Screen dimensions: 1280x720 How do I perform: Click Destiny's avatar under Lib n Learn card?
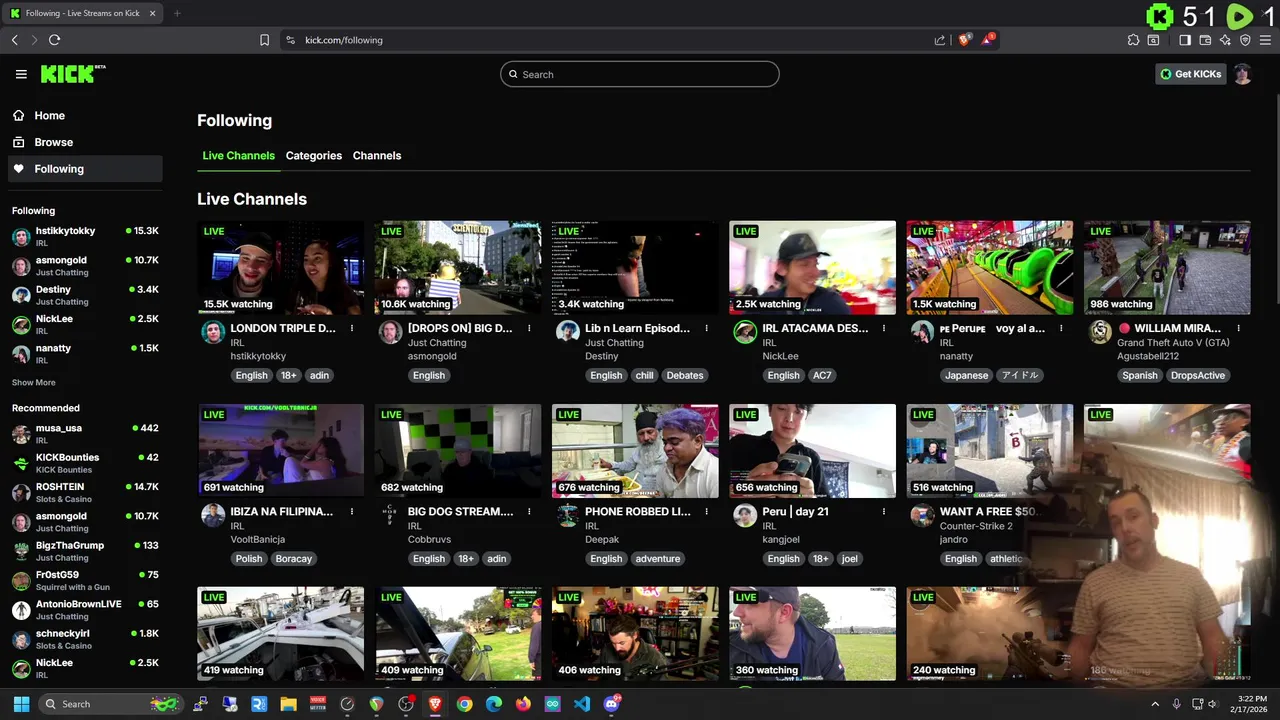click(x=568, y=332)
